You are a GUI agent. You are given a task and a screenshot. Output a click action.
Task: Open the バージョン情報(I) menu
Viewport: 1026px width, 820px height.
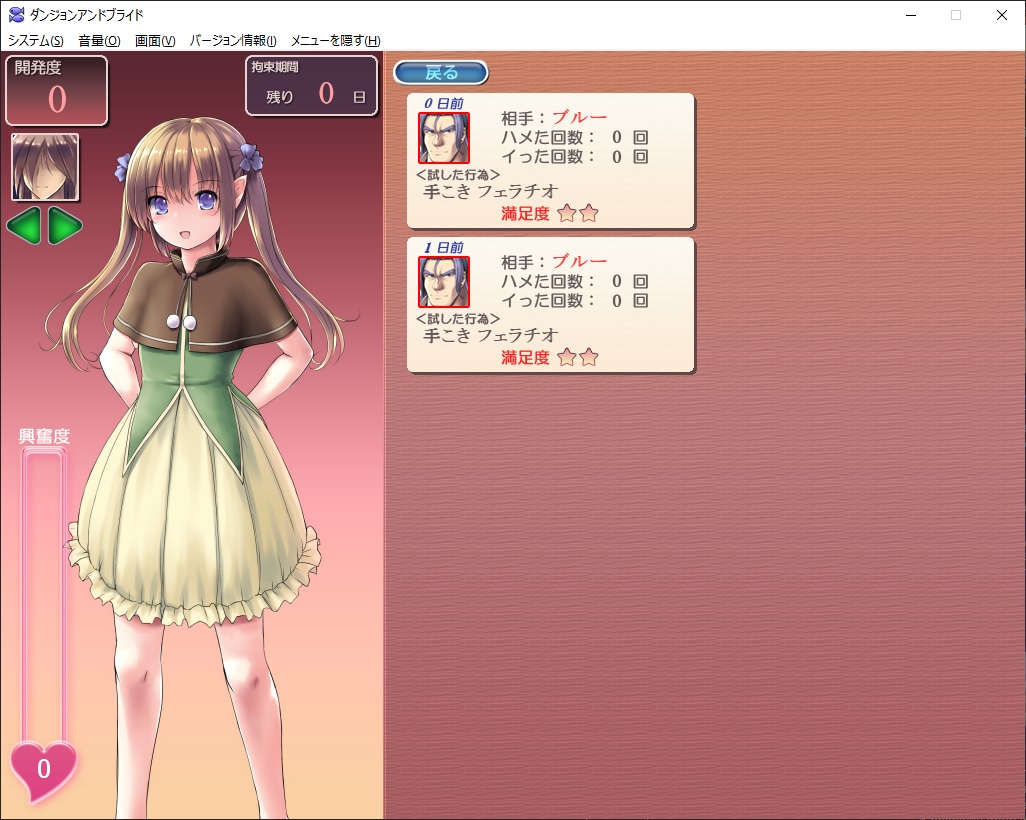point(233,41)
